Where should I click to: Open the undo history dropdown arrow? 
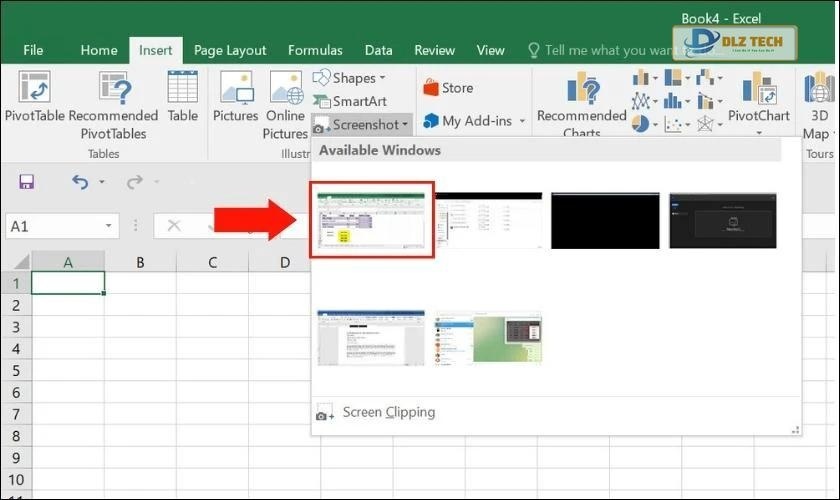click(x=101, y=182)
